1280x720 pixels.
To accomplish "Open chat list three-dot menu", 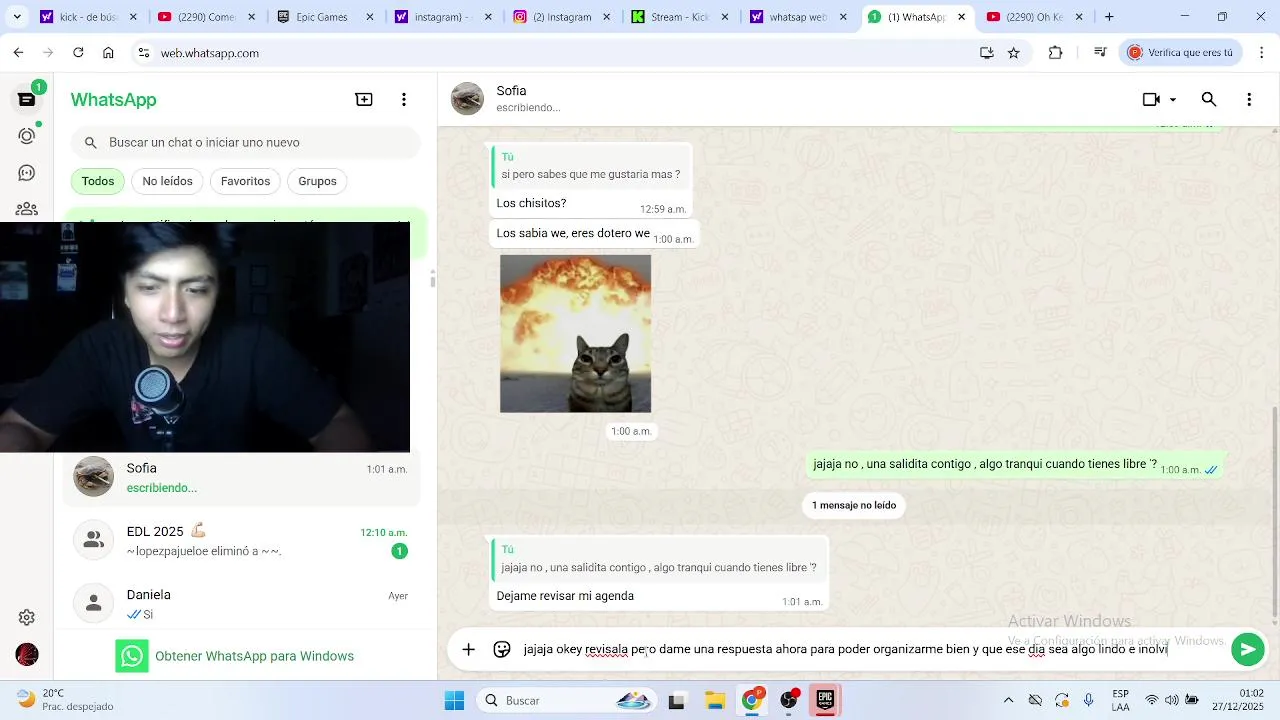I will [404, 99].
